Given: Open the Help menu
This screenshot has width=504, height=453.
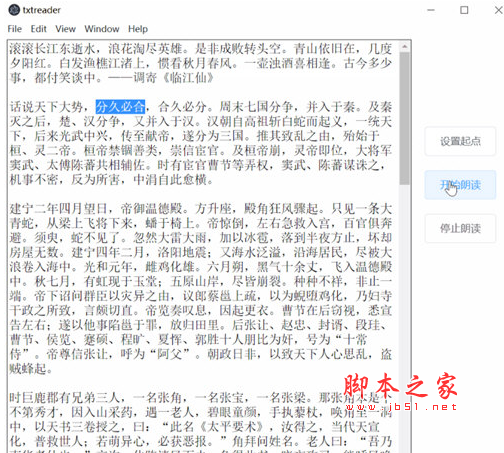Looking at the screenshot, I should [138, 29].
